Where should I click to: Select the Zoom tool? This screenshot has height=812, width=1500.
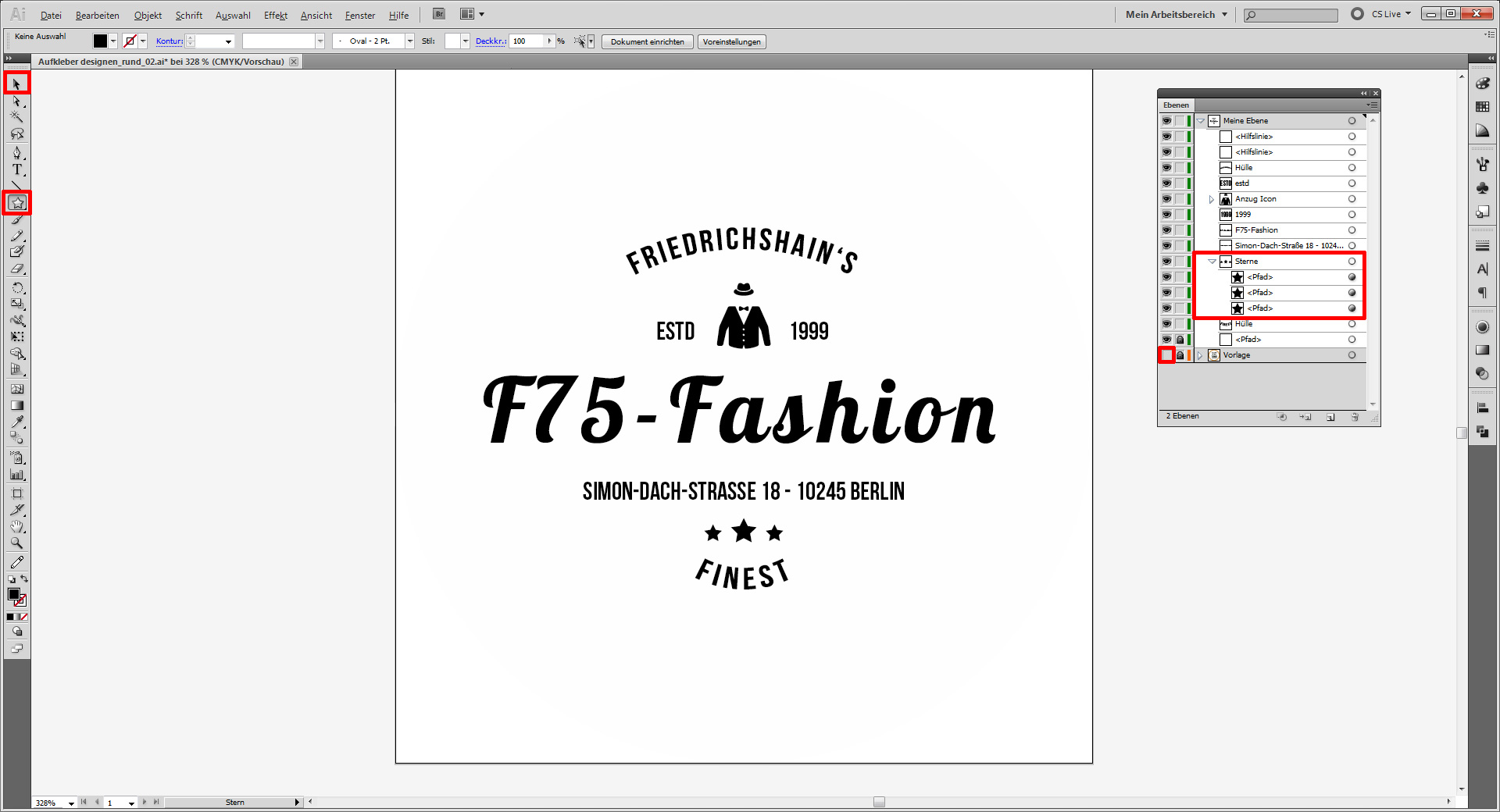point(17,543)
